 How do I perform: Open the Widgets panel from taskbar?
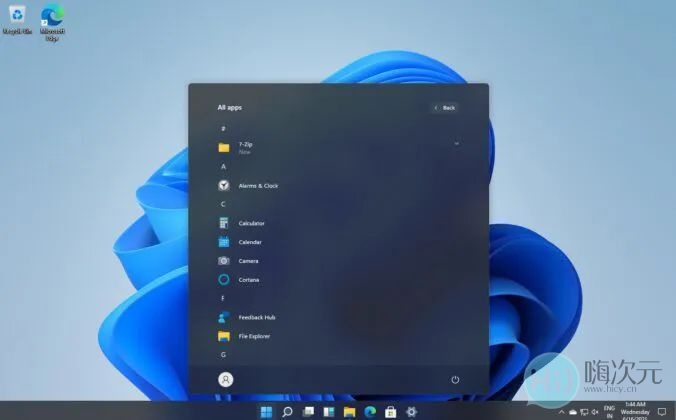click(329, 412)
